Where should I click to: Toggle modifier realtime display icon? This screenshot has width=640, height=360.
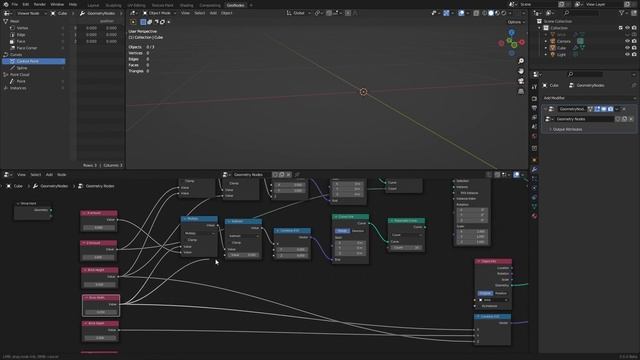click(x=604, y=109)
